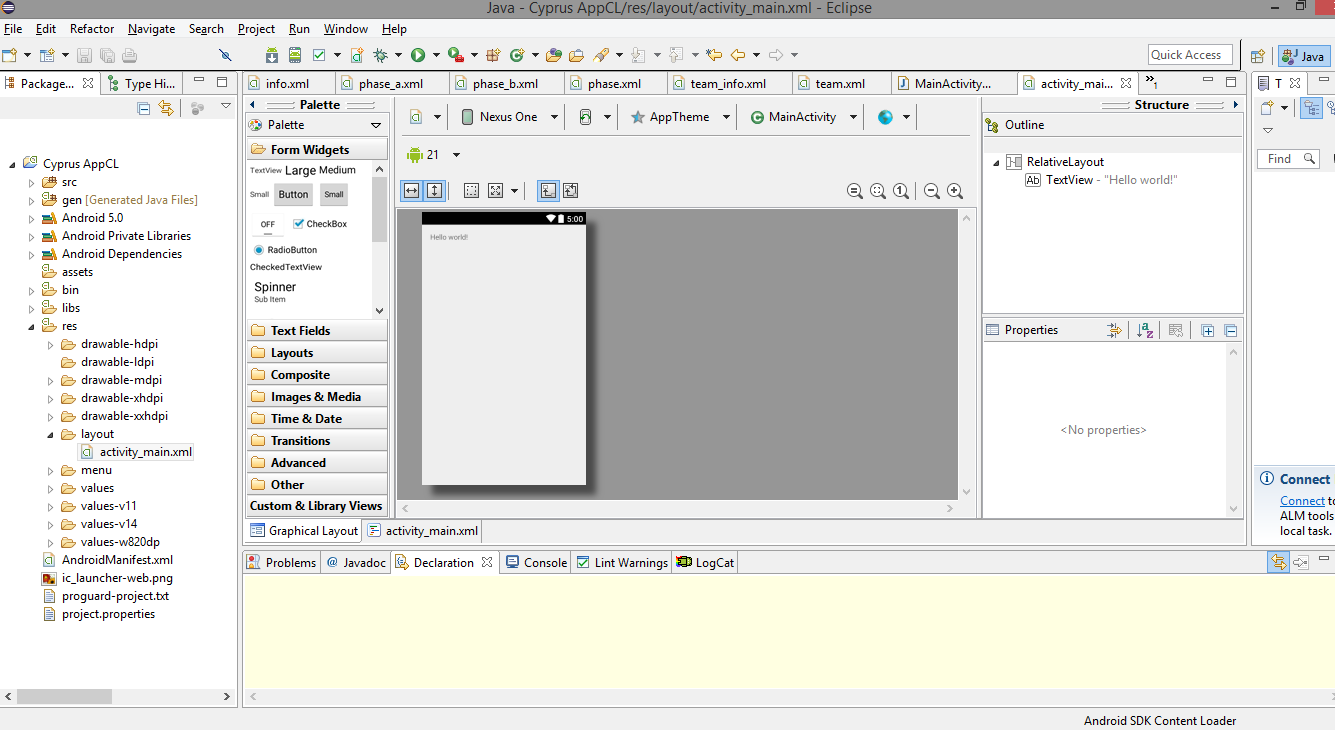This screenshot has width=1335, height=730.
Task: Open the Android SDK Manager icon
Action: coord(272,55)
